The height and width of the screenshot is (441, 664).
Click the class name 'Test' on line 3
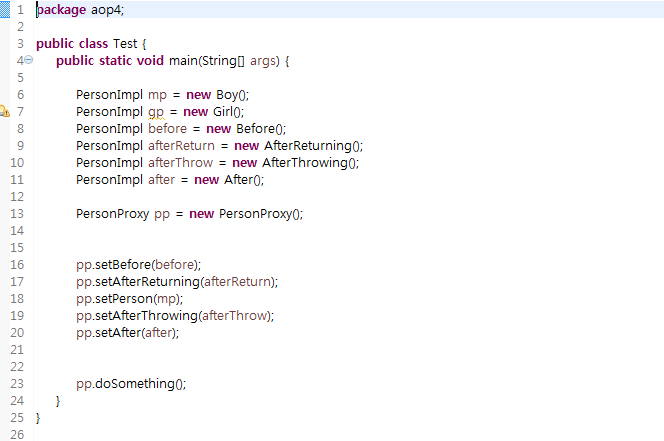pyautogui.click(x=125, y=44)
